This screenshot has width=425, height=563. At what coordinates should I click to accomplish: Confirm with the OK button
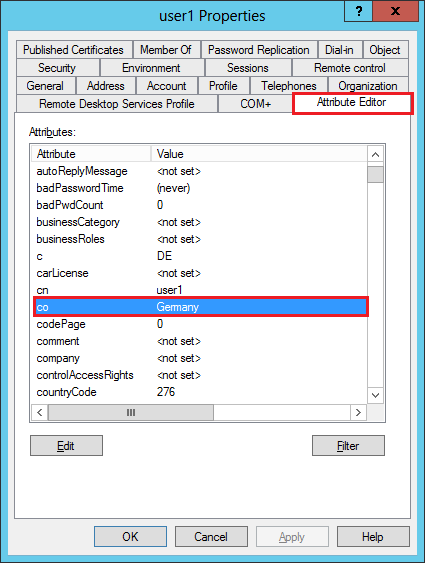(x=130, y=537)
